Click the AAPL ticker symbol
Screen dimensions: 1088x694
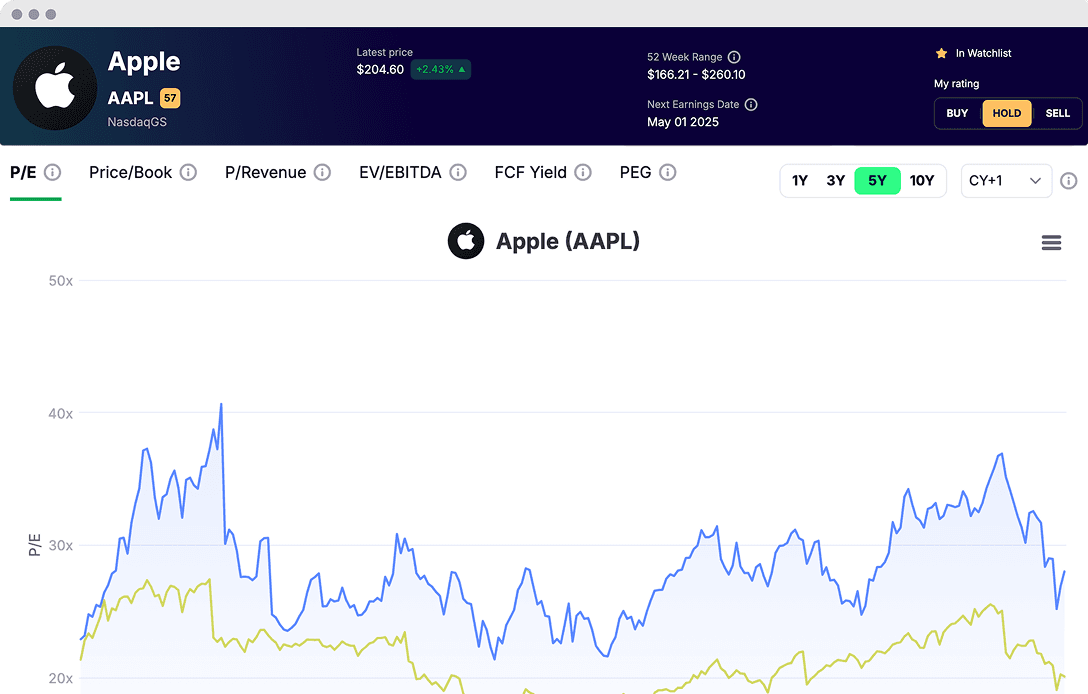[130, 98]
